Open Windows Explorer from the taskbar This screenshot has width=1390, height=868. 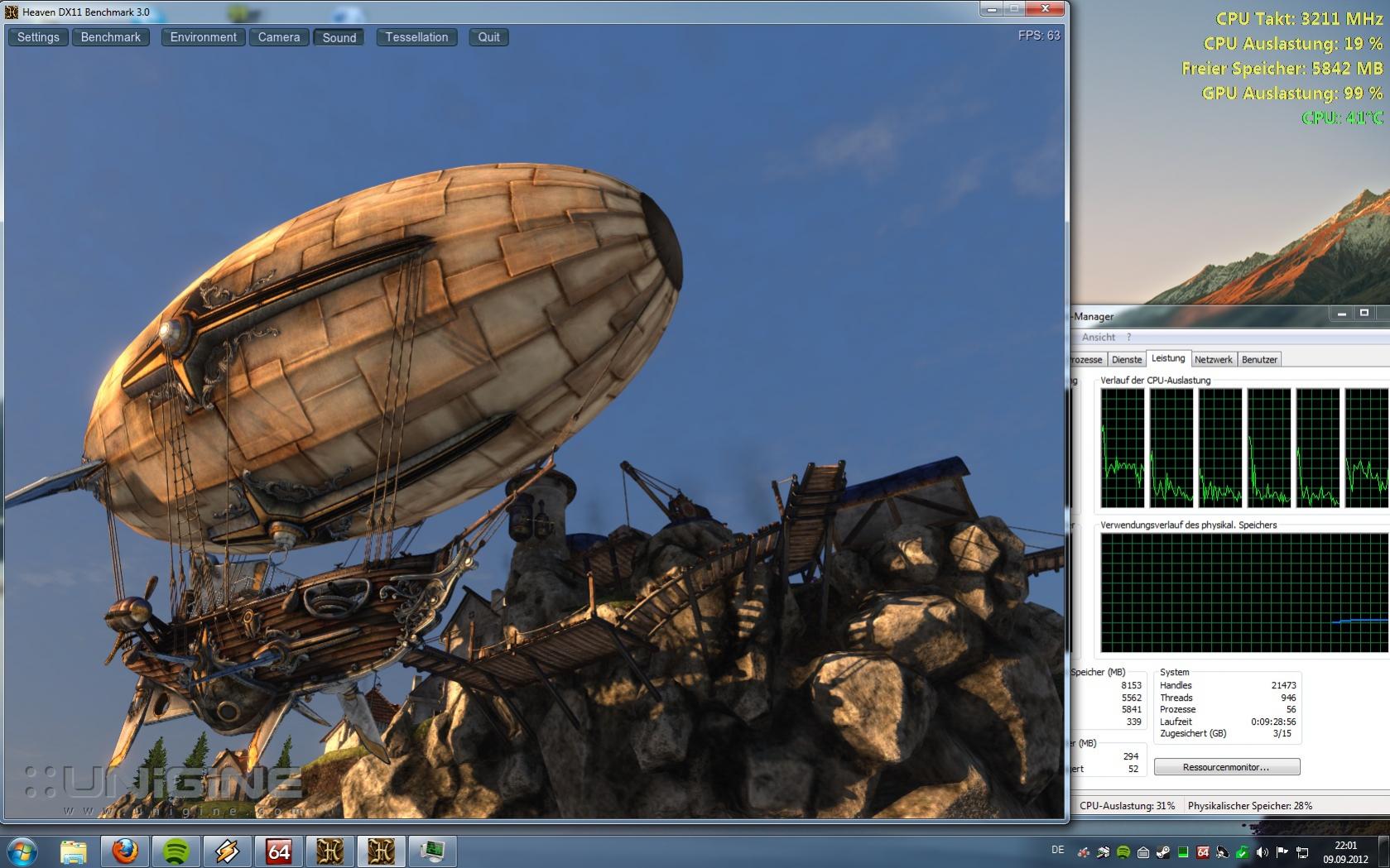(74, 851)
